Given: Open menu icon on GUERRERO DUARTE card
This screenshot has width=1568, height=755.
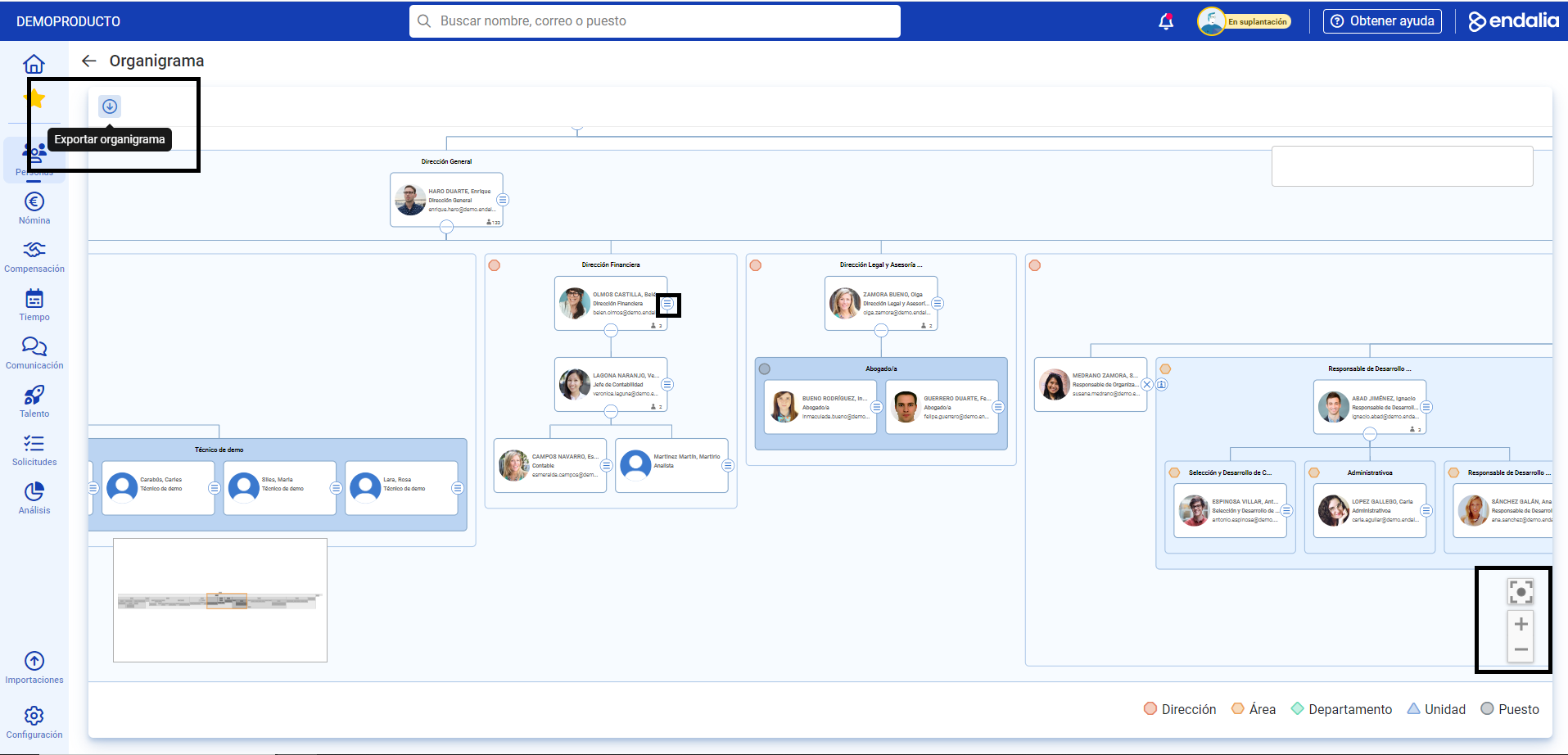Looking at the screenshot, I should tap(998, 407).
